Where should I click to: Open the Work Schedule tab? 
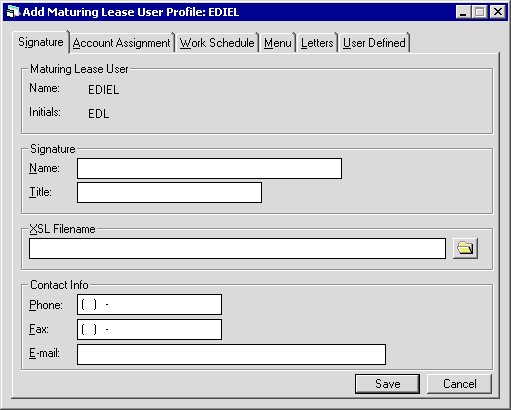click(217, 43)
